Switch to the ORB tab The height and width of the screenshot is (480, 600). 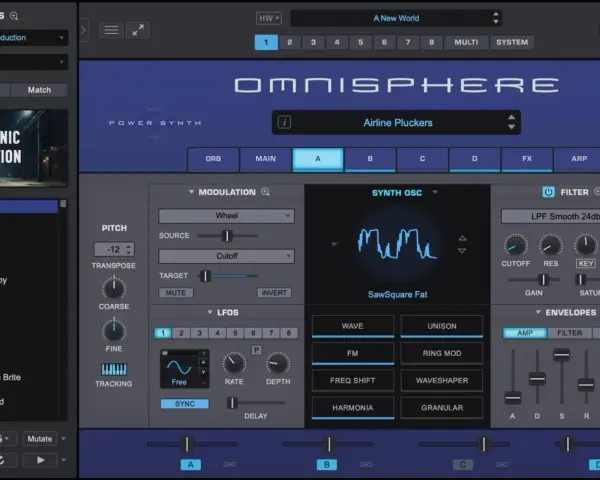213,159
